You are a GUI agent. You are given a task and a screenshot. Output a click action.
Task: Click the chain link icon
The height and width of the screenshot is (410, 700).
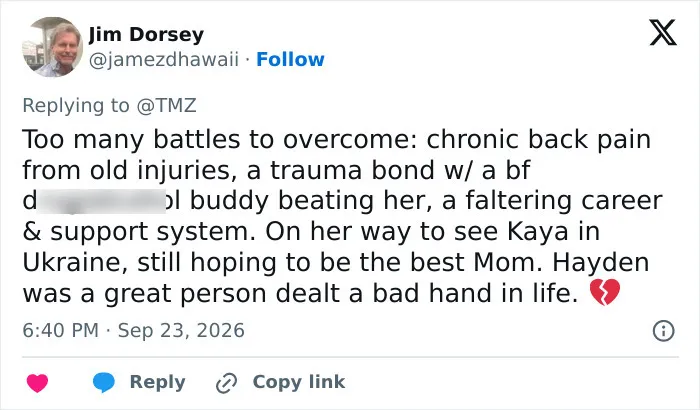(x=226, y=383)
